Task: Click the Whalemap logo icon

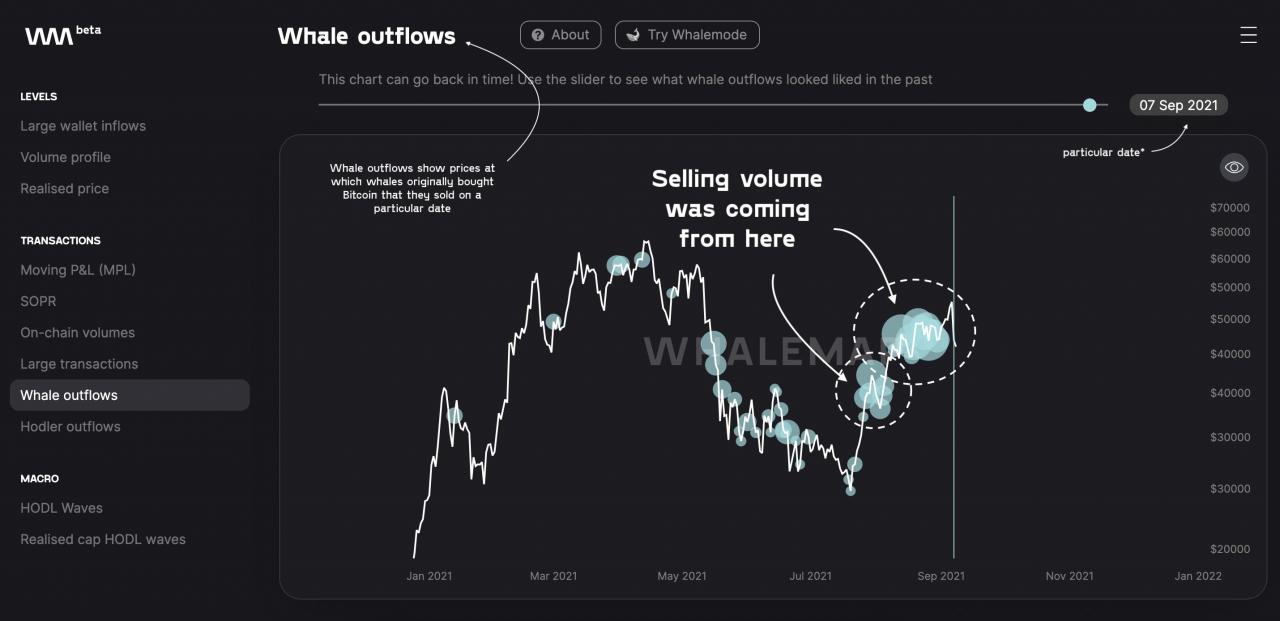Action: point(49,36)
